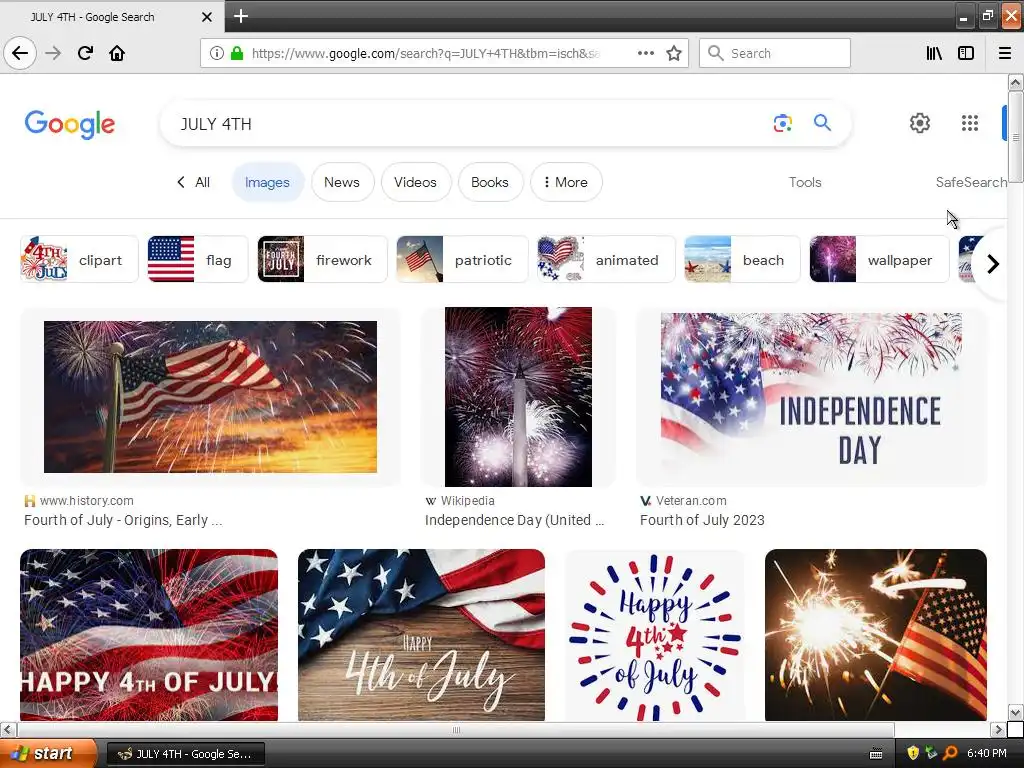Image resolution: width=1024 pixels, height=768 pixels.
Task: Open Firefox library bookshelf icon
Action: pyautogui.click(x=934, y=54)
